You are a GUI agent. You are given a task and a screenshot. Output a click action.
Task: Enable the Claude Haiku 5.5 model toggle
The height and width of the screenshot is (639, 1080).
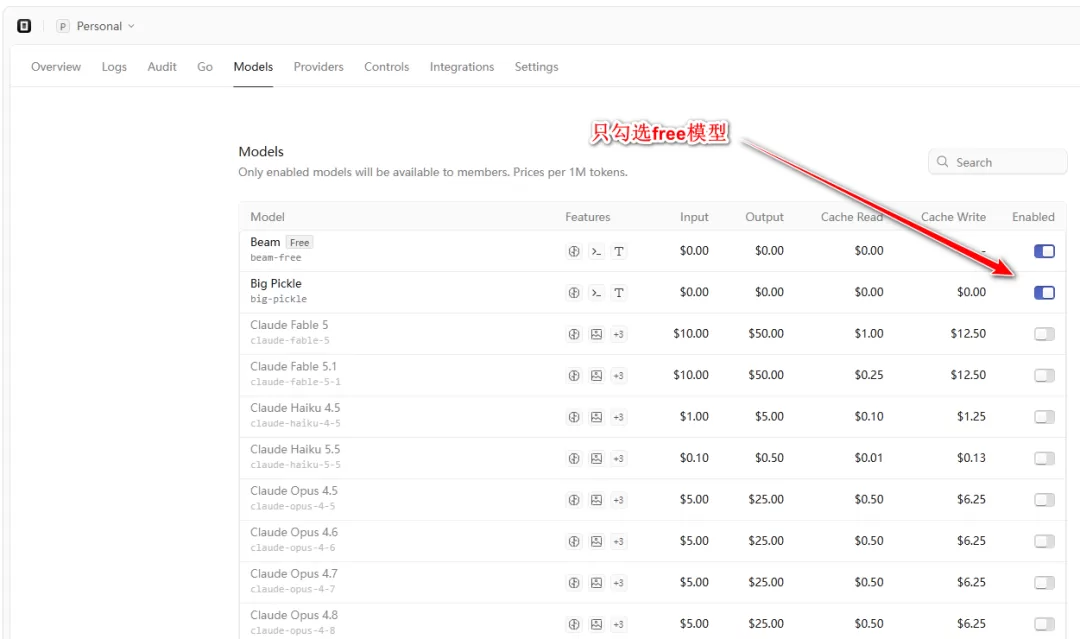1044,458
